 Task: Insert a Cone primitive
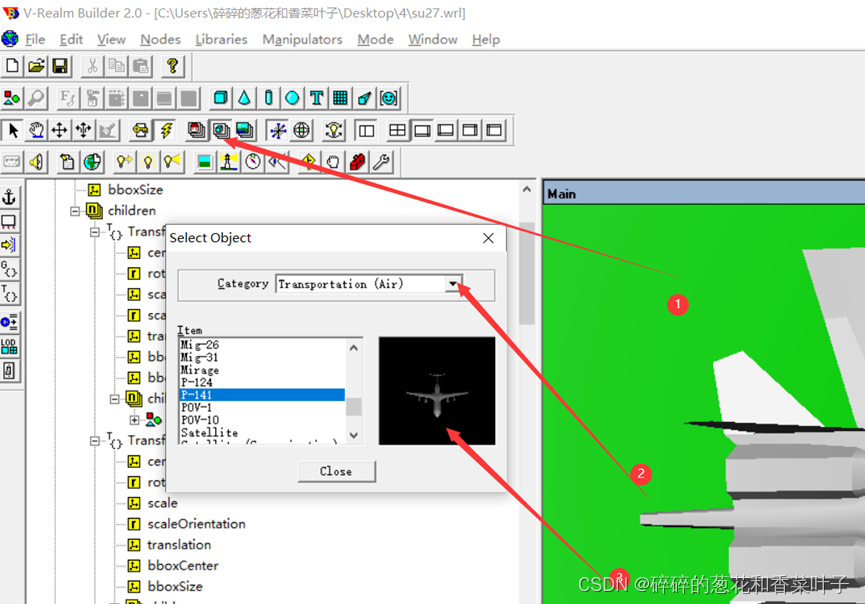point(244,98)
